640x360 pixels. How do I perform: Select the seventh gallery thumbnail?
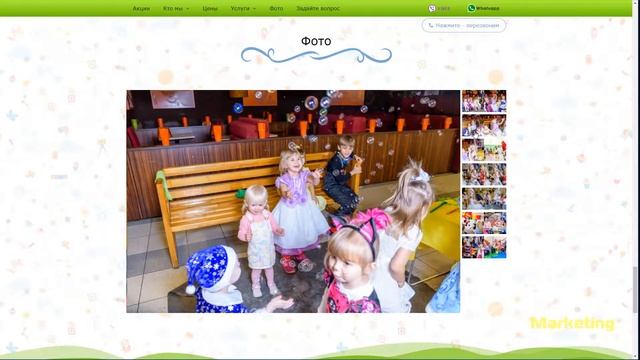[x=484, y=247]
